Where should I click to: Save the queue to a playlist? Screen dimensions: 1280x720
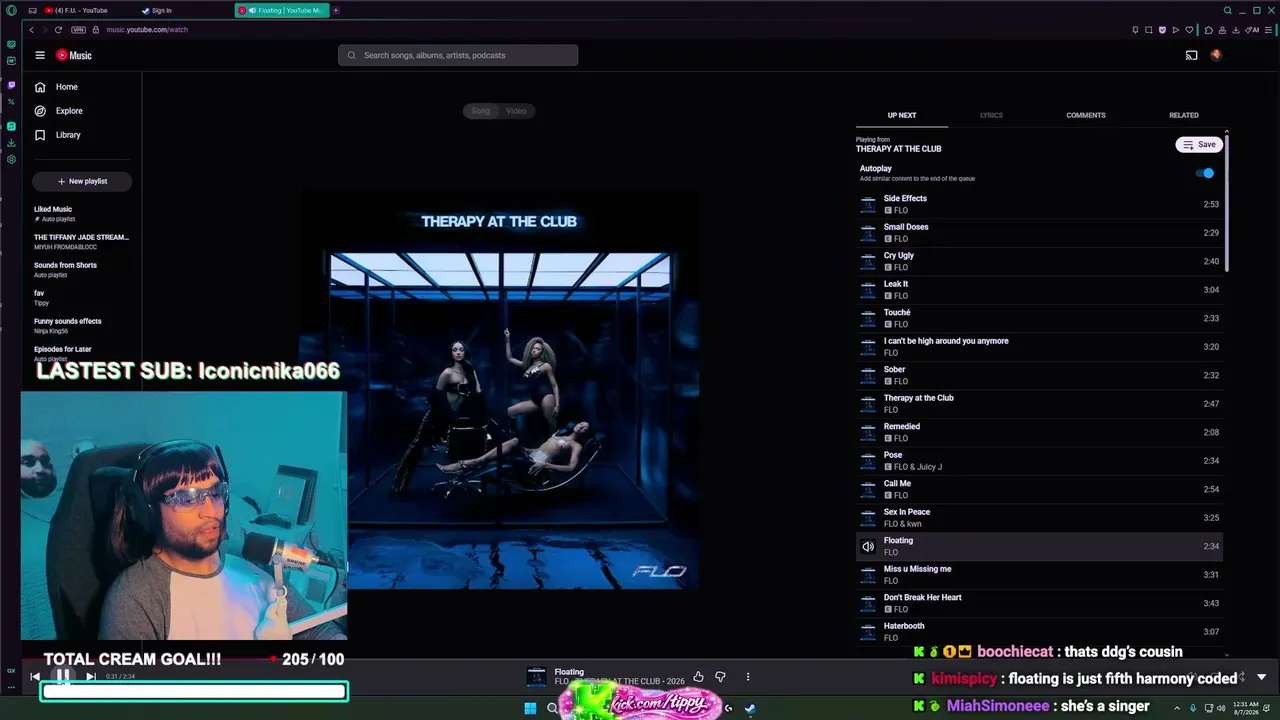coord(1199,145)
